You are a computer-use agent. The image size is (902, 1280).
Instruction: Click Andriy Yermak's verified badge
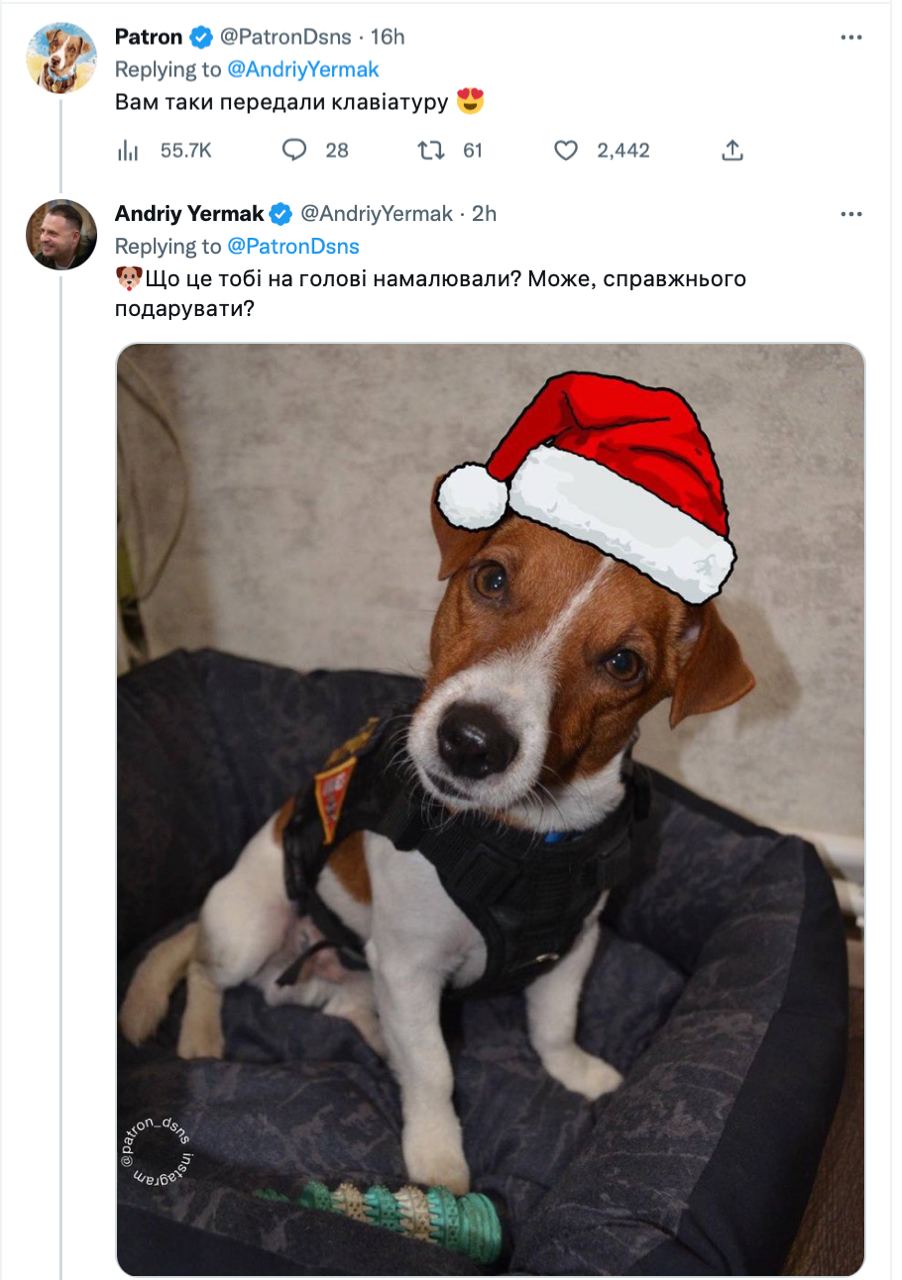click(282, 214)
